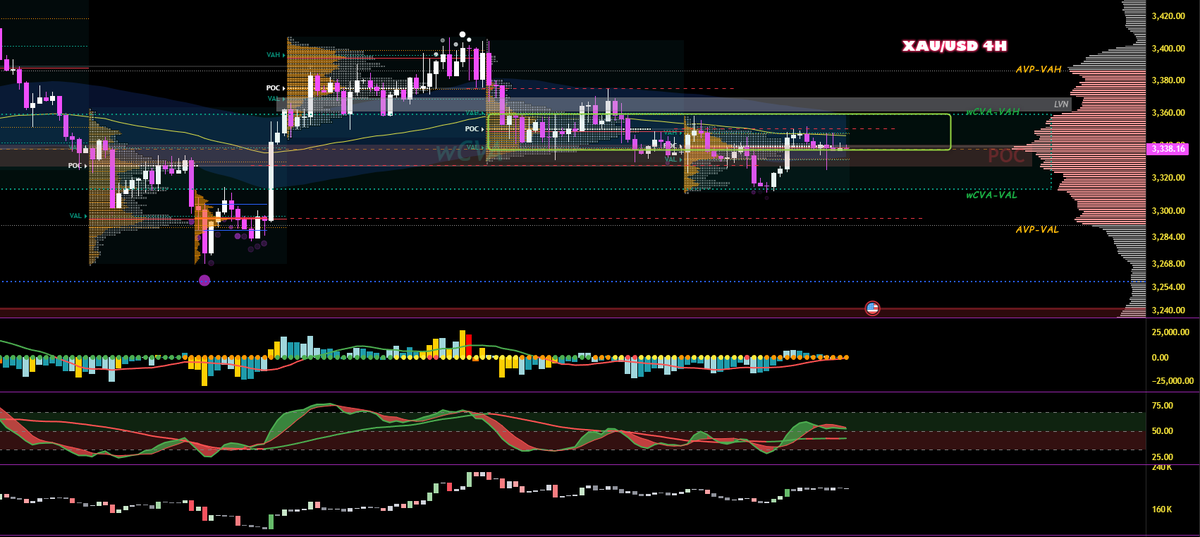Viewport: 1200px width, 537px height.
Task: Click the 3,320.00 price axis value
Action: (1168, 178)
